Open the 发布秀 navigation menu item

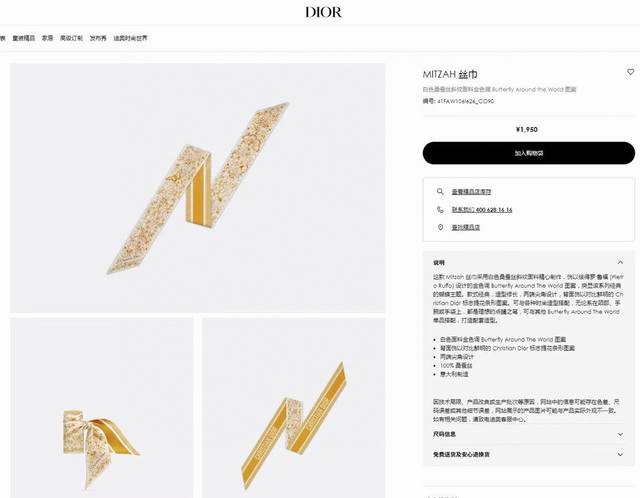98,38
